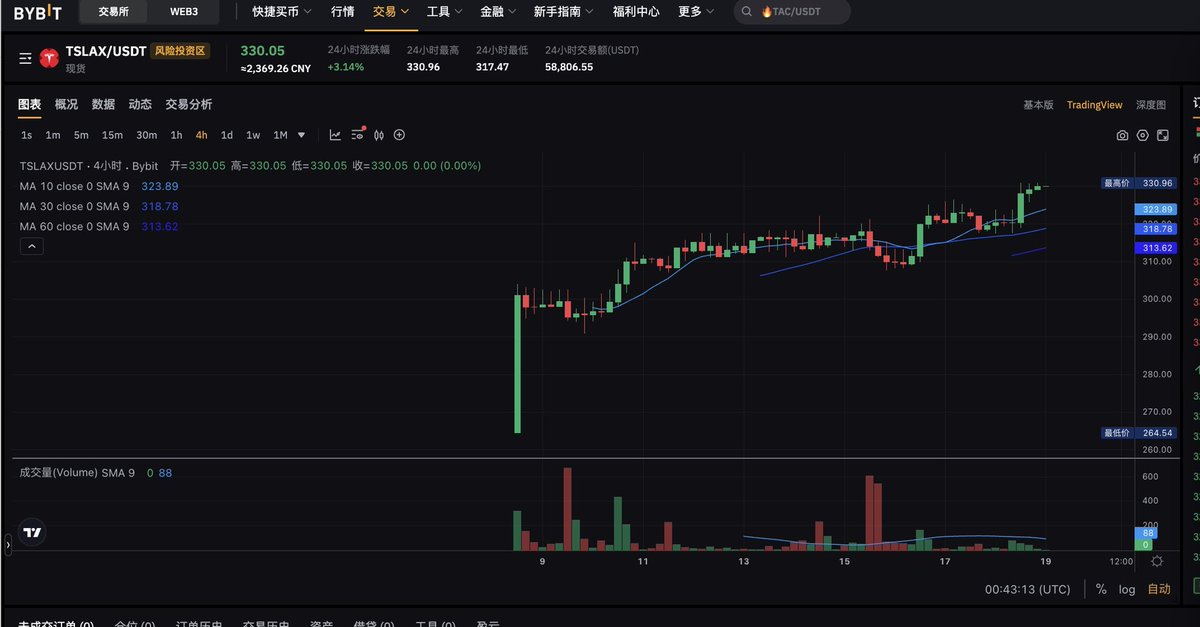1200x627 pixels.
Task: Select the 4h timeframe
Action: pyautogui.click(x=201, y=135)
